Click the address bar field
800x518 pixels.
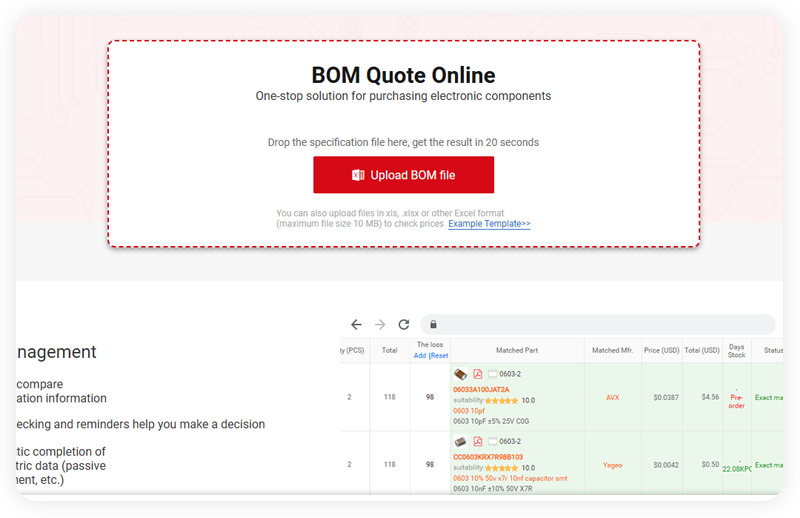click(600, 325)
